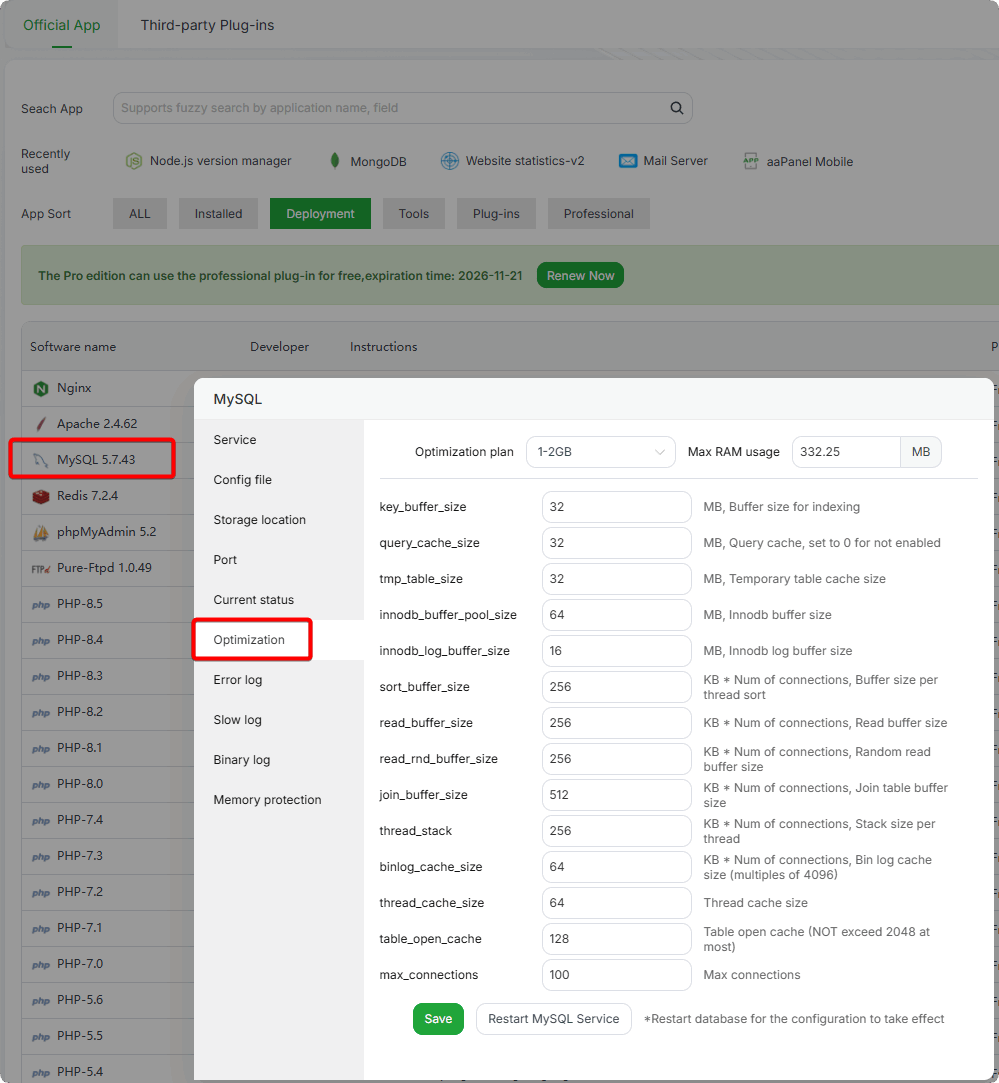Open the Slow log section

278,720
